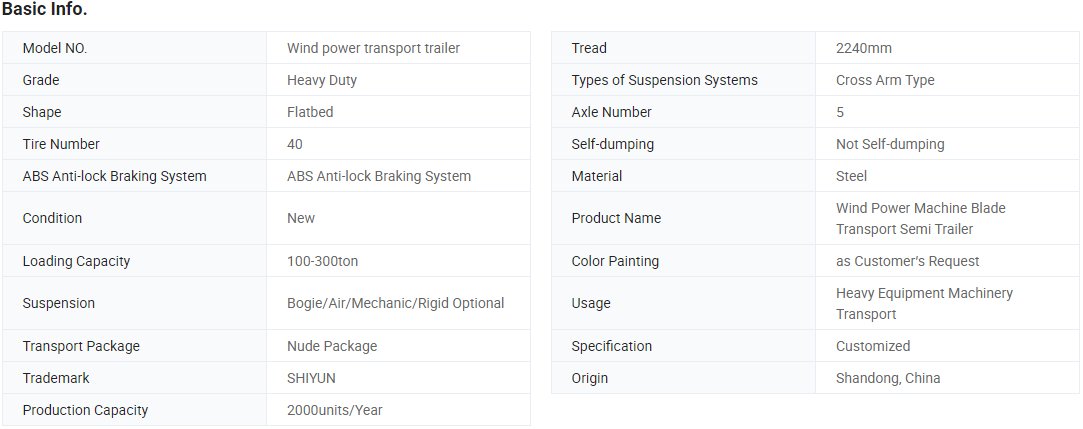This screenshot has height=429, width=1083.
Task: Select the Not Self-dumping value
Action: pos(890,144)
